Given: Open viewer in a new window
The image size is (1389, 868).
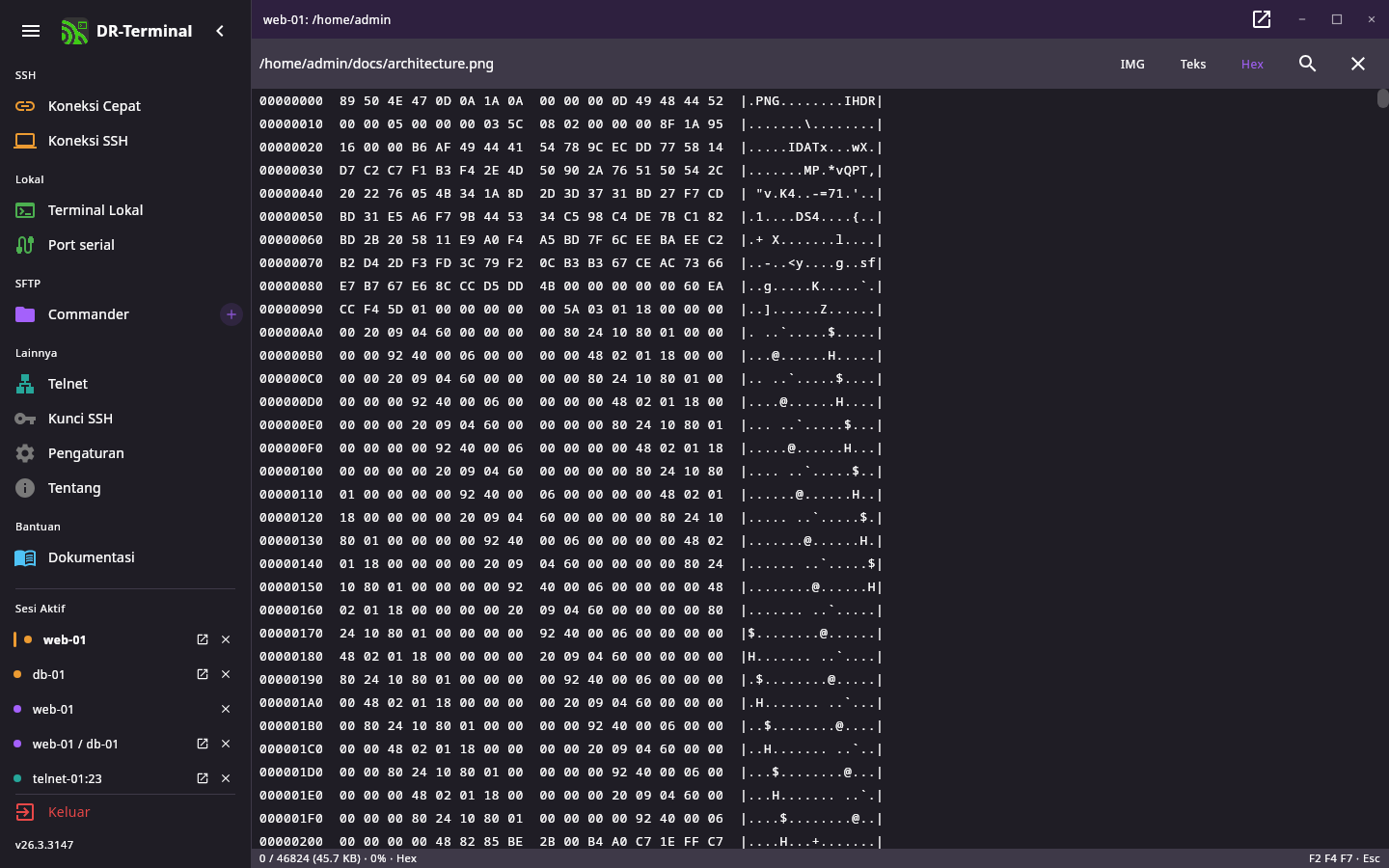Looking at the screenshot, I should pyautogui.click(x=1262, y=19).
